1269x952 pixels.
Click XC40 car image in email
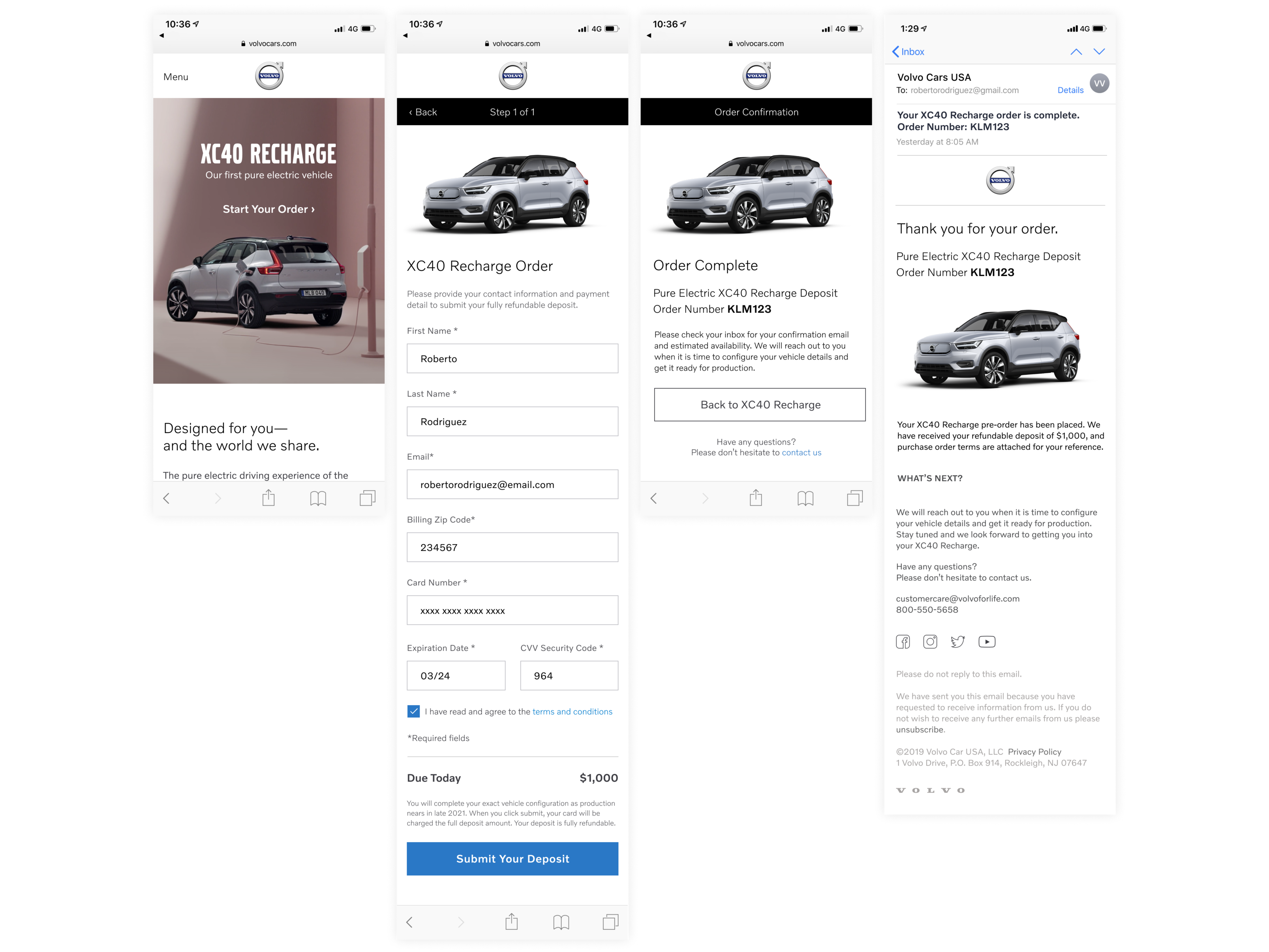click(x=997, y=349)
